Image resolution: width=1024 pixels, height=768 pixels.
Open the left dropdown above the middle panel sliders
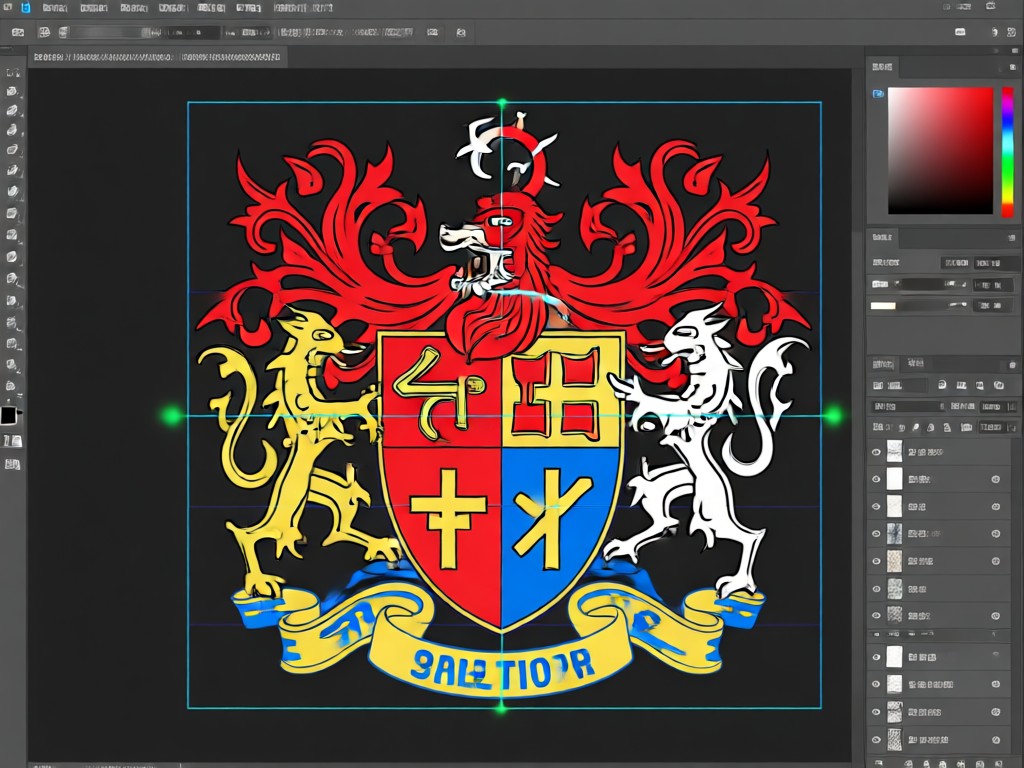tap(955, 263)
